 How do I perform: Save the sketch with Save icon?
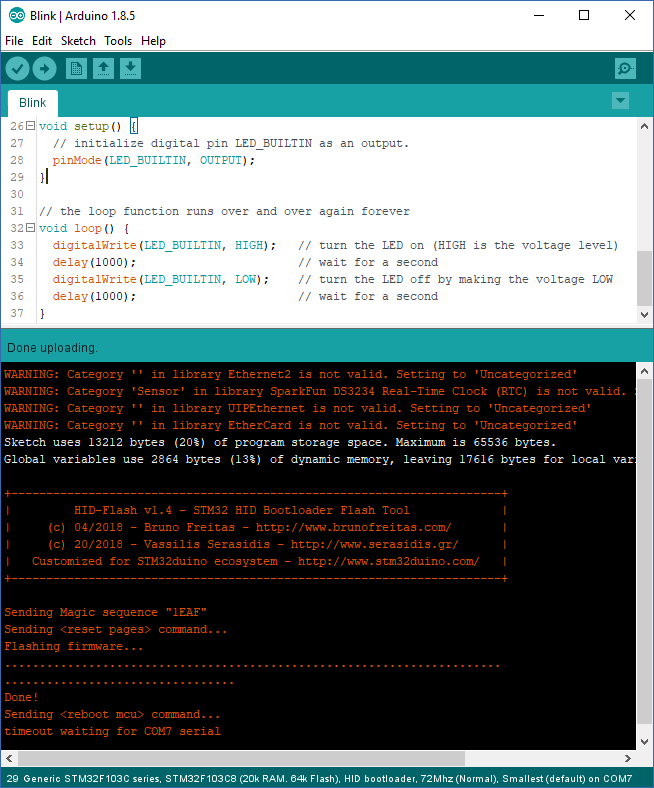click(131, 68)
